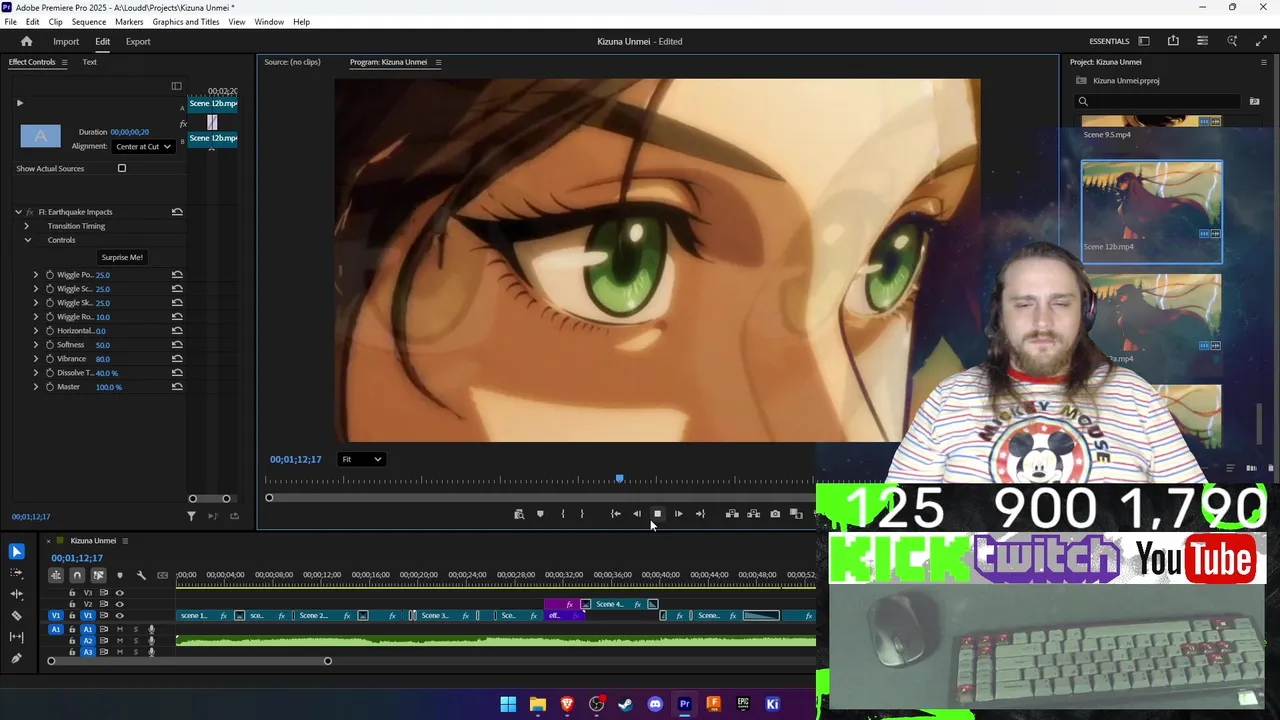Reset the Vibrance parameter
1280x720 pixels.
click(177, 359)
